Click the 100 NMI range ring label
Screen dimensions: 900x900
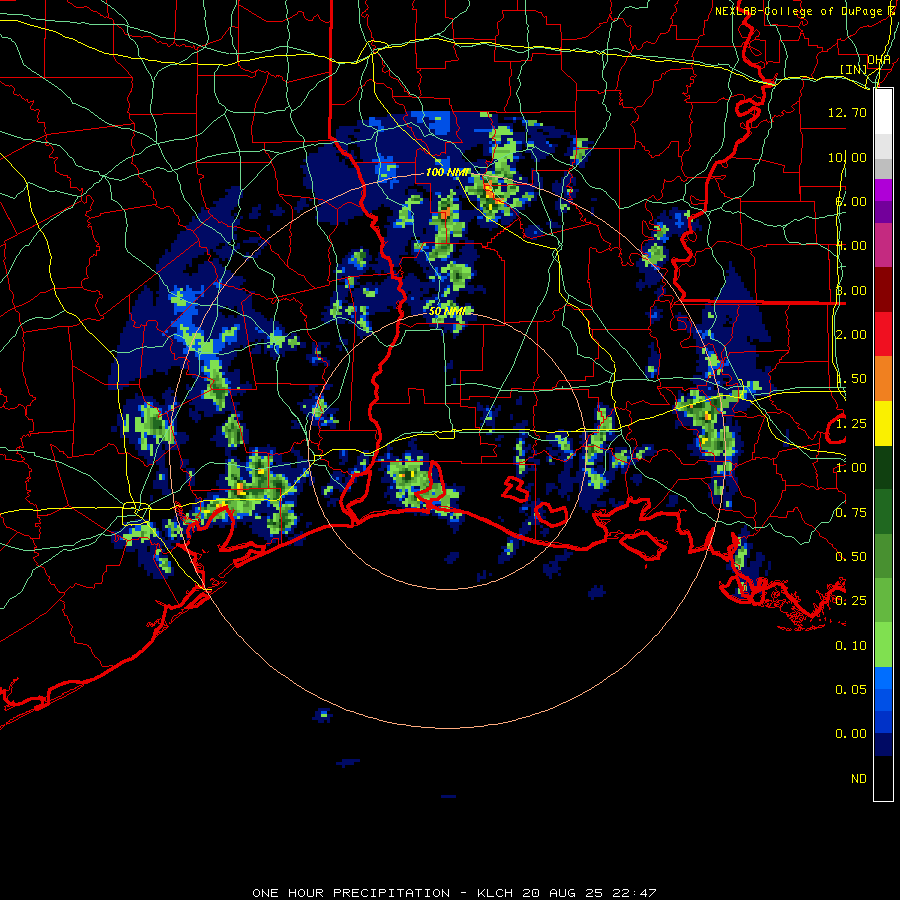point(447,172)
